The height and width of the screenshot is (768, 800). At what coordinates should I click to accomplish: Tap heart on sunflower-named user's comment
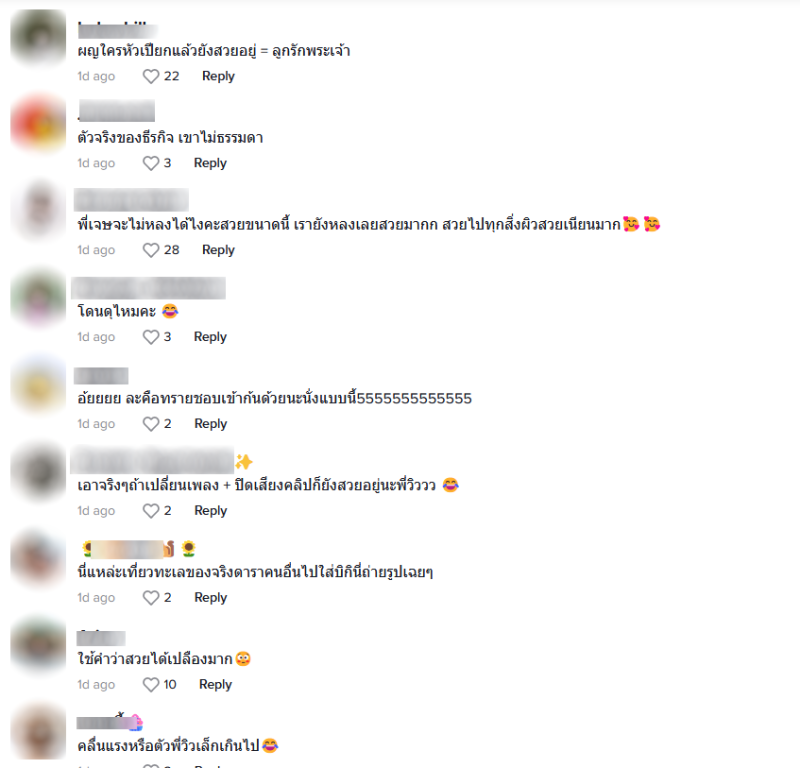151,598
